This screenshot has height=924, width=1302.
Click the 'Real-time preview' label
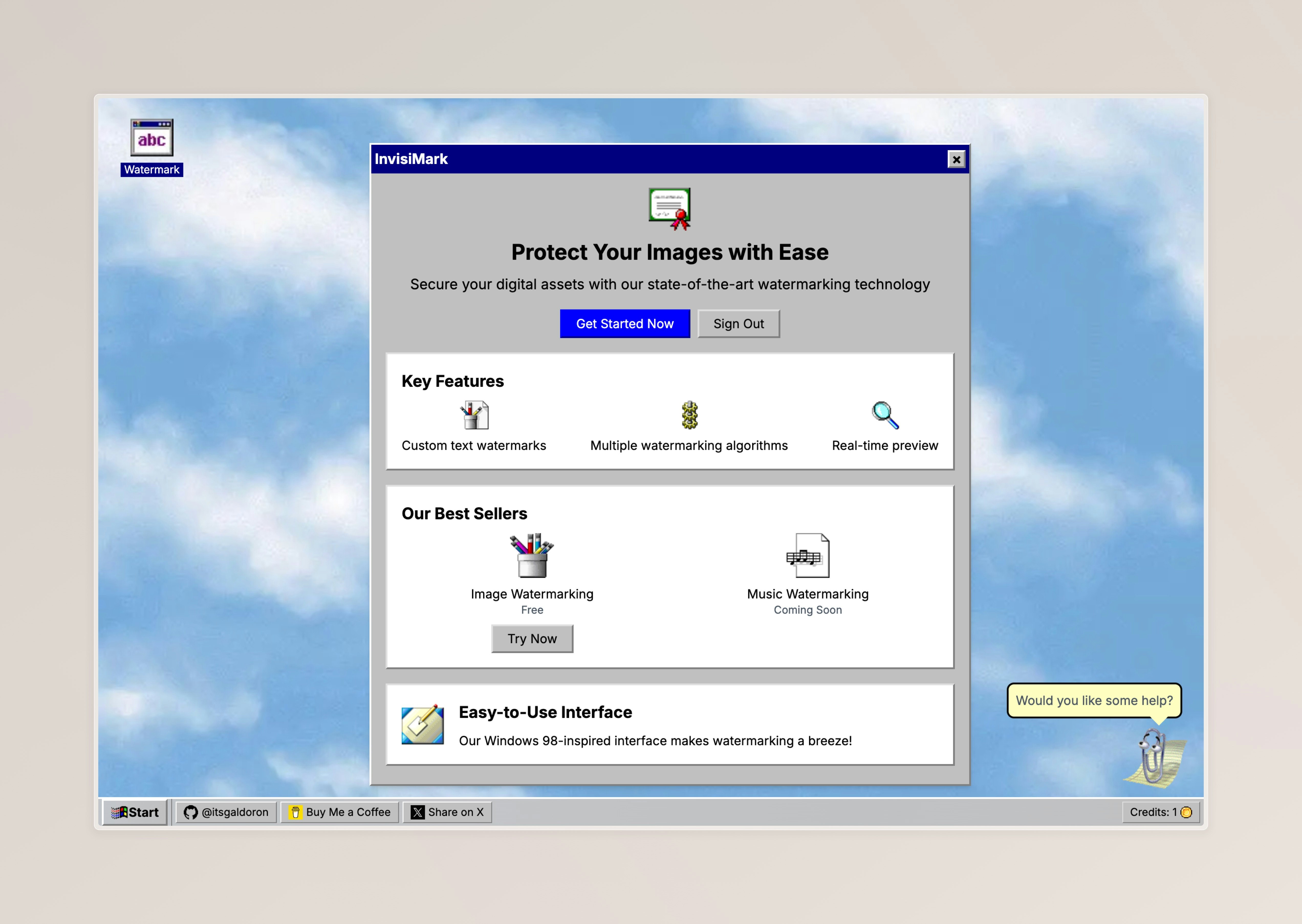pyautogui.click(x=885, y=446)
